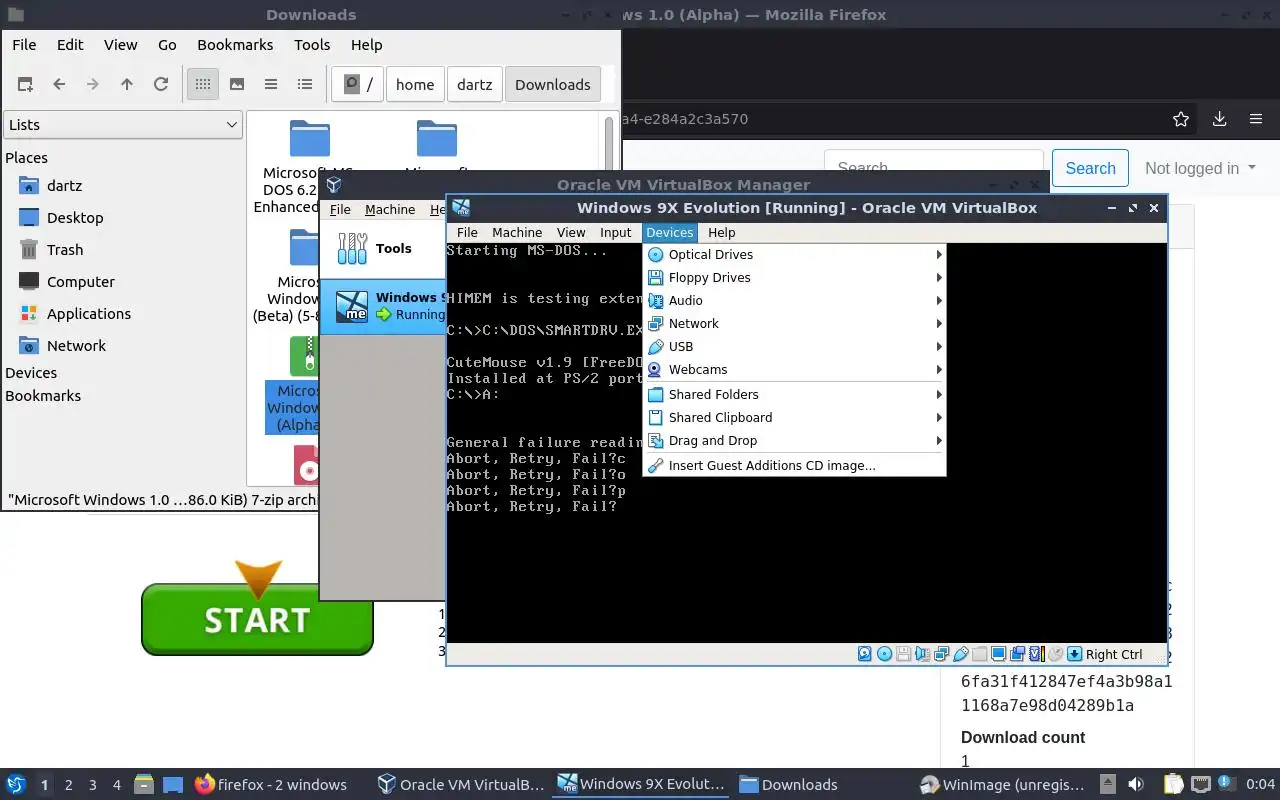Click the keyboard capture arrow icon beside Right Ctrl
This screenshot has height=800, width=1280.
click(x=1075, y=654)
